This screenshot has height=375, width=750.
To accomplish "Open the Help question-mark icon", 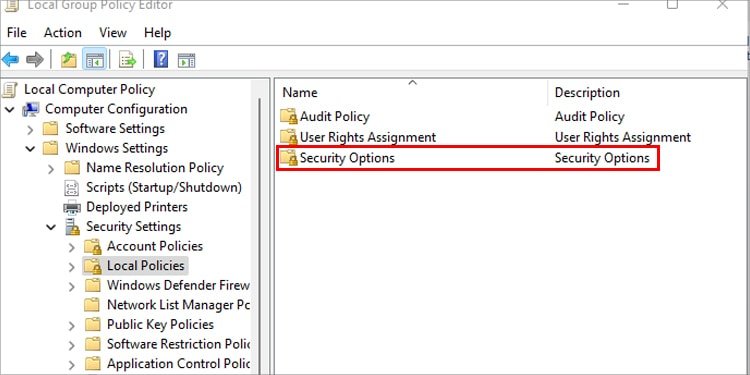I will click(161, 60).
